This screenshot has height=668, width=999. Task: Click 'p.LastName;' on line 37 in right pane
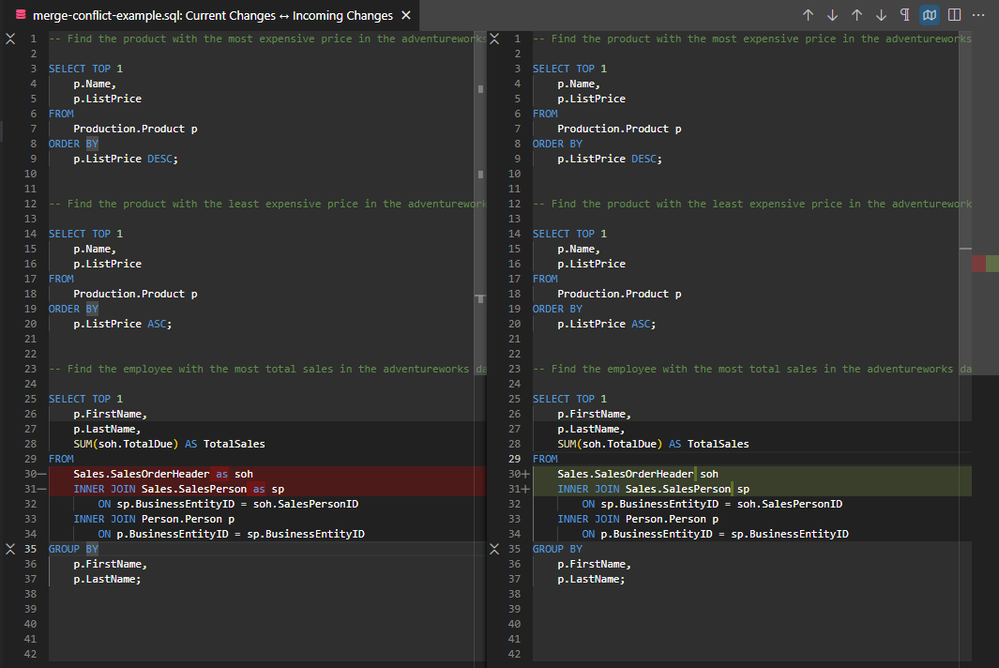(591, 579)
